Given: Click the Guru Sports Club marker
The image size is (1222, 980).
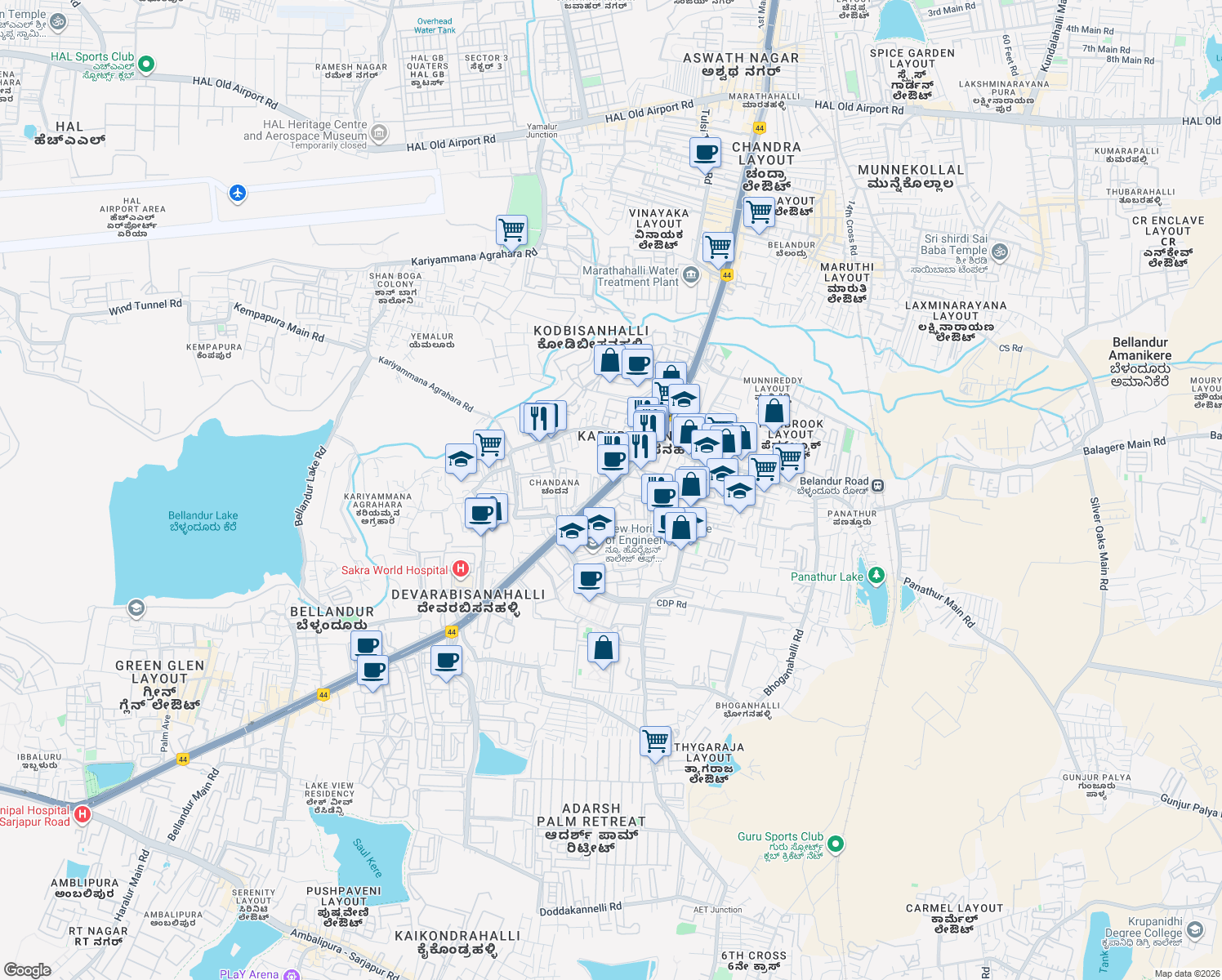Looking at the screenshot, I should tap(834, 844).
